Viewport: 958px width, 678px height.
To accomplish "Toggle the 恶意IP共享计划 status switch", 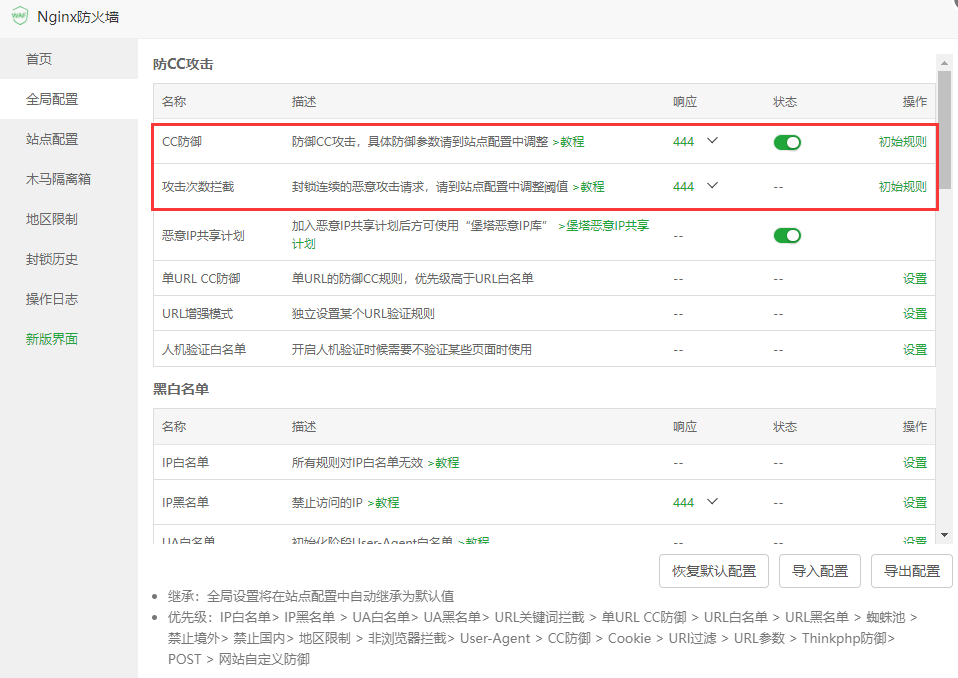I will 787,235.
